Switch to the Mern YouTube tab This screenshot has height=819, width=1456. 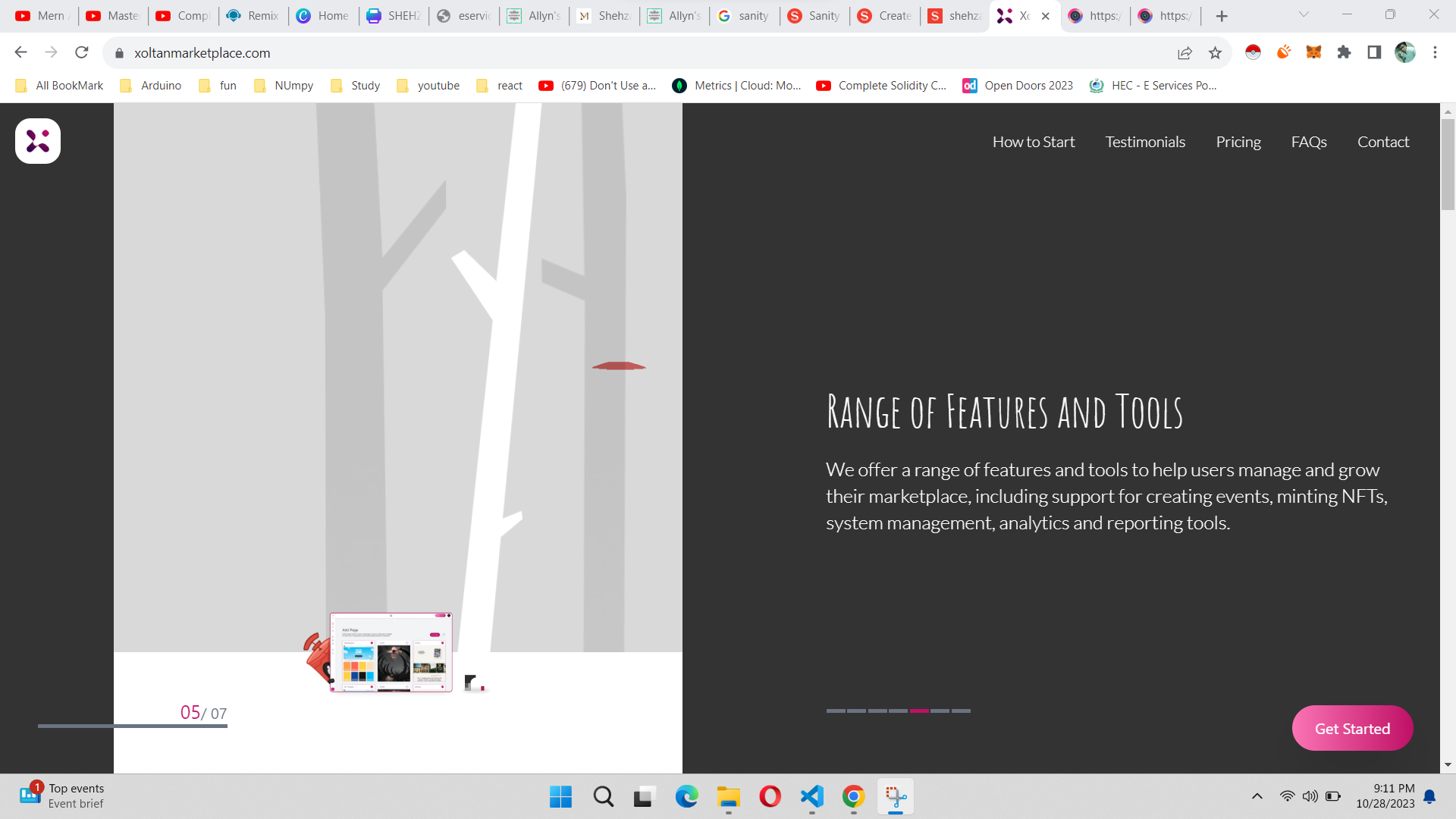[x=42, y=16]
